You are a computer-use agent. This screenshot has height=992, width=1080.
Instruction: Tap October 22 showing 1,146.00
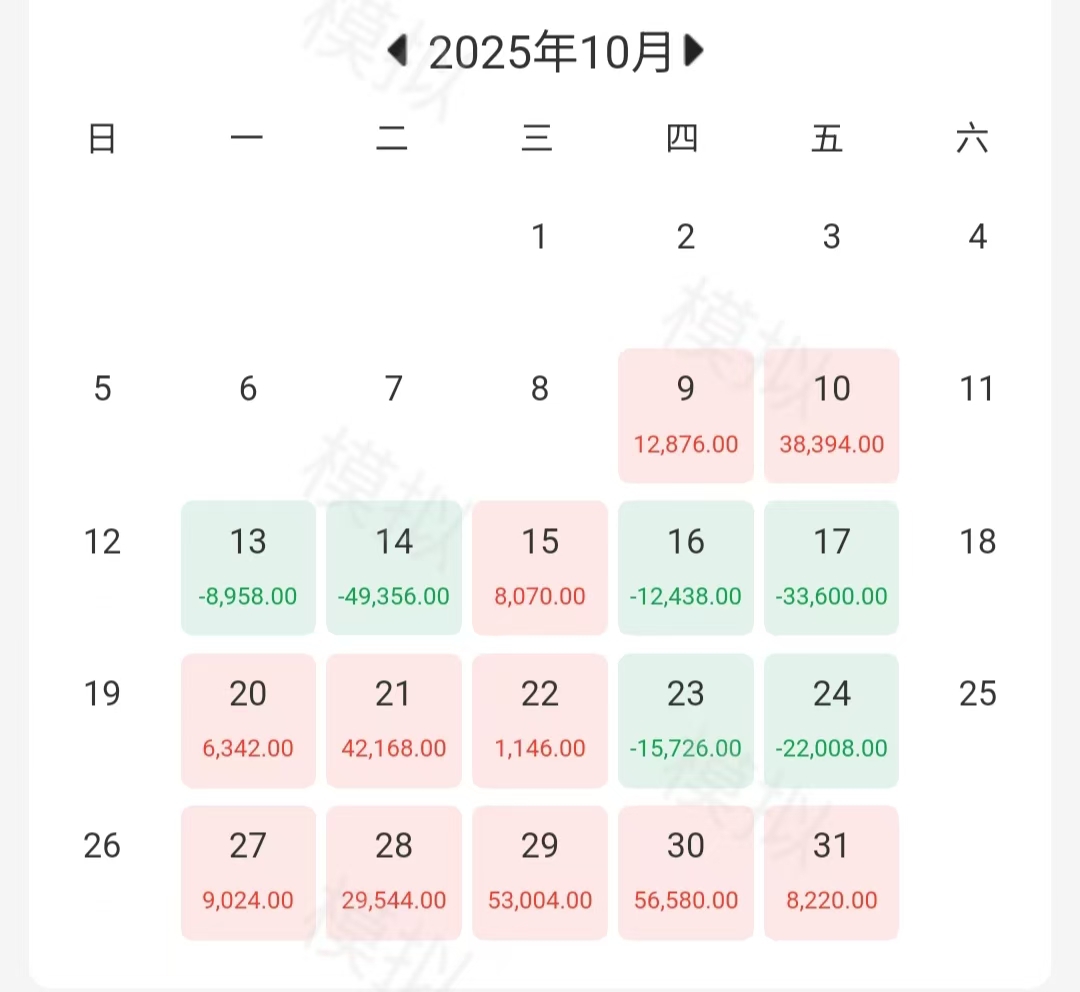tap(540, 720)
